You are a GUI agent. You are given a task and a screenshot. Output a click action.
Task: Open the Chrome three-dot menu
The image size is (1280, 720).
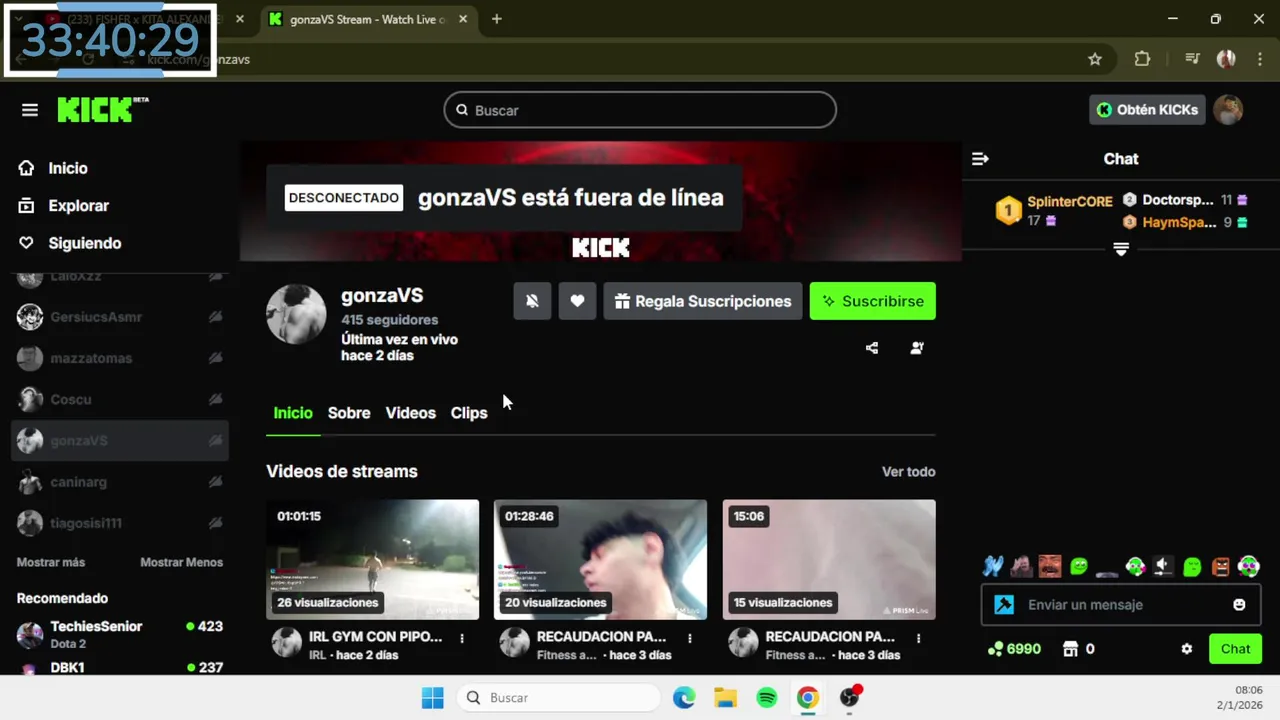click(x=1260, y=59)
